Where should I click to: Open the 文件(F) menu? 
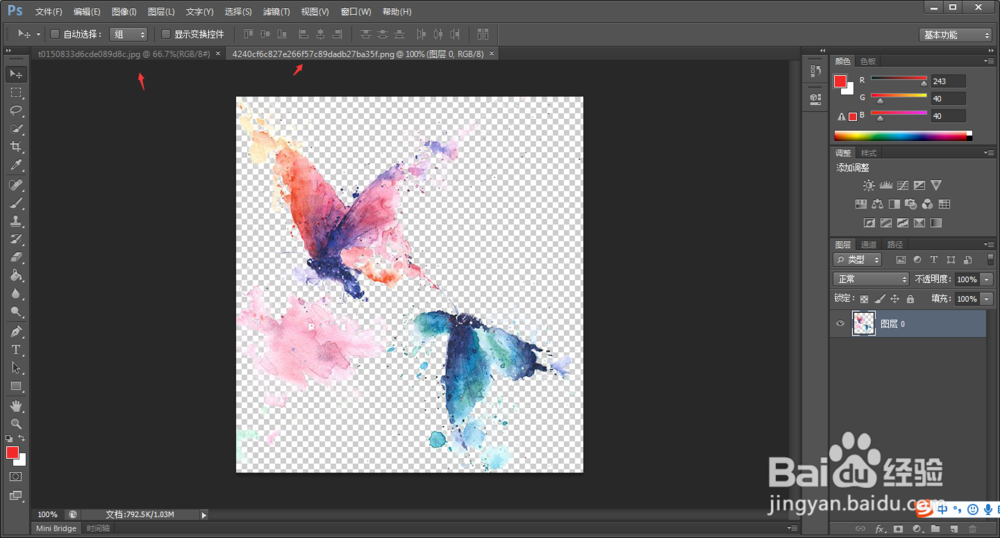tap(48, 11)
